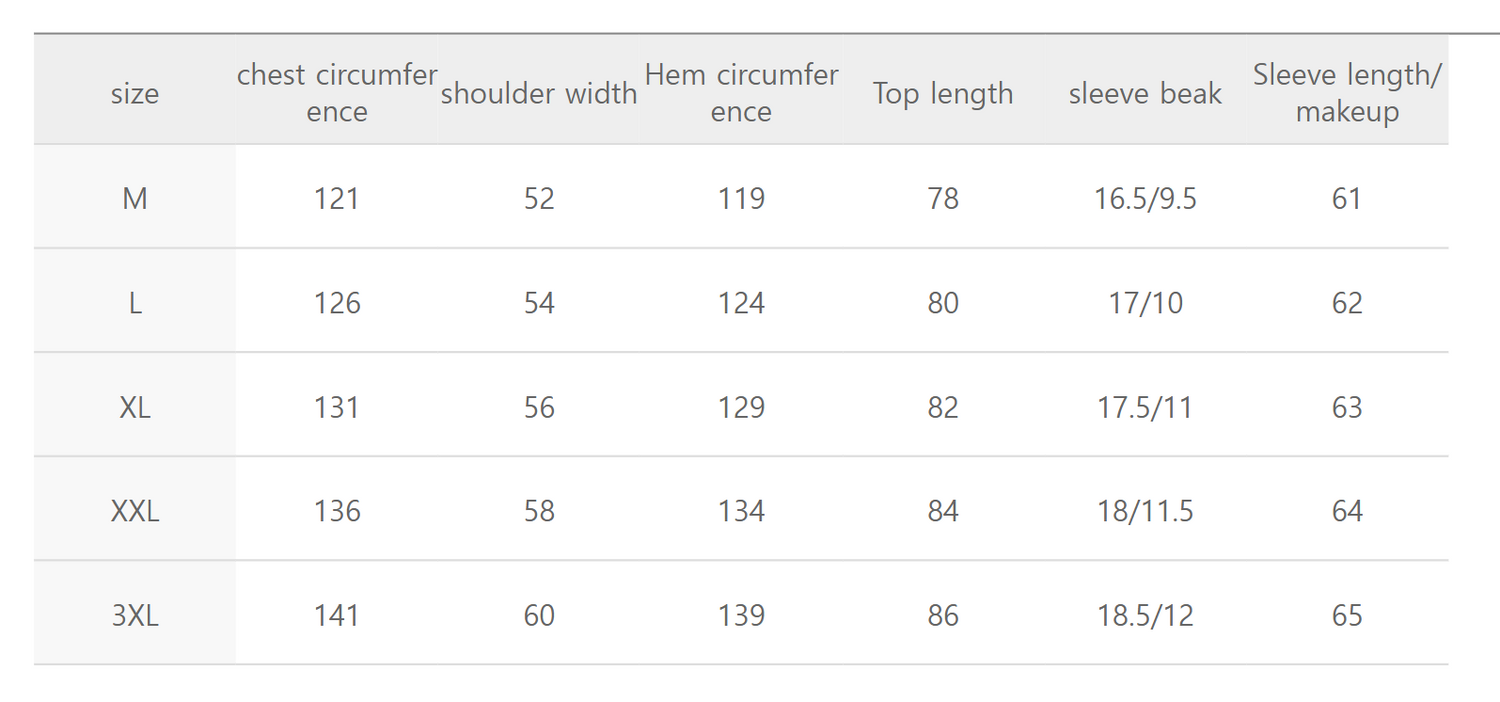
Task: Click the "size" column header
Action: [x=135, y=94]
